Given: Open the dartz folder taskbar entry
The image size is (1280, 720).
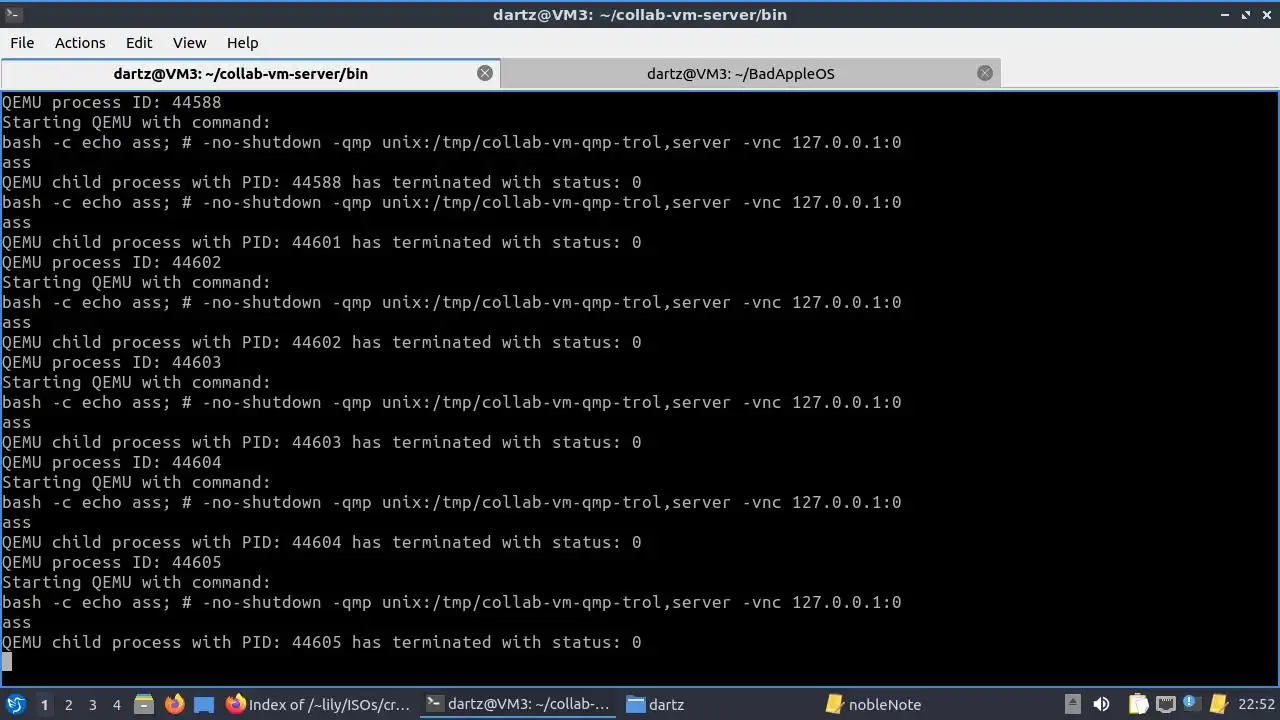Looking at the screenshot, I should click(655, 704).
